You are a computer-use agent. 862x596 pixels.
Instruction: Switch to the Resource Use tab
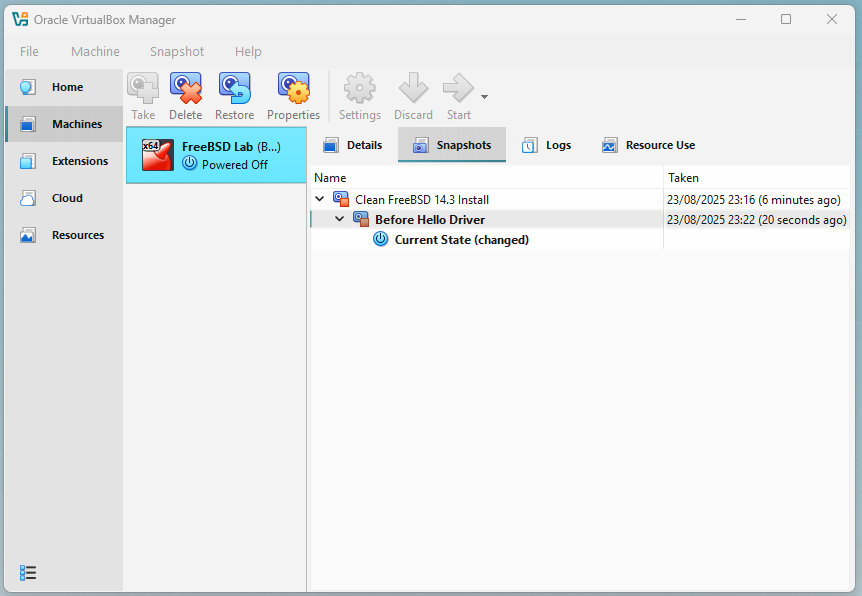pyautogui.click(x=649, y=145)
